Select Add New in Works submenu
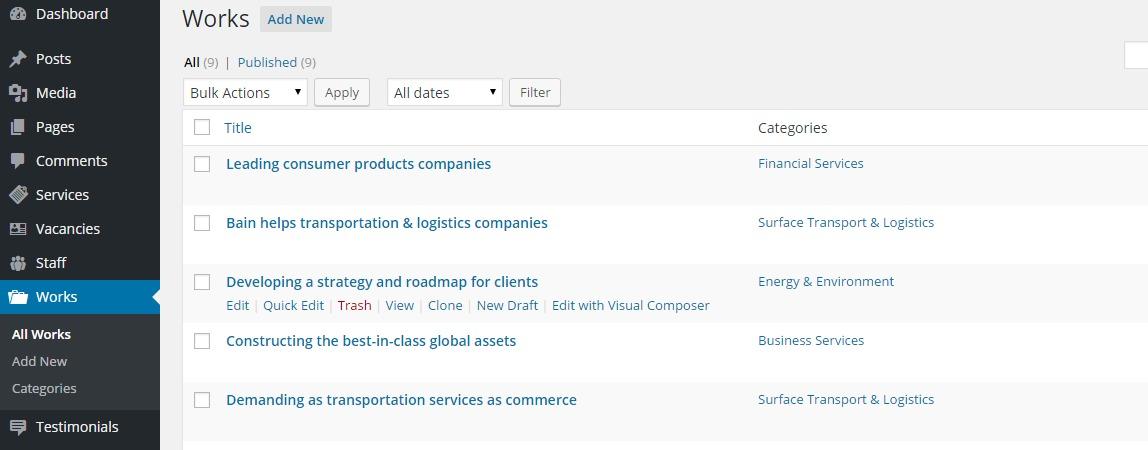The width and height of the screenshot is (1148, 450). (40, 361)
